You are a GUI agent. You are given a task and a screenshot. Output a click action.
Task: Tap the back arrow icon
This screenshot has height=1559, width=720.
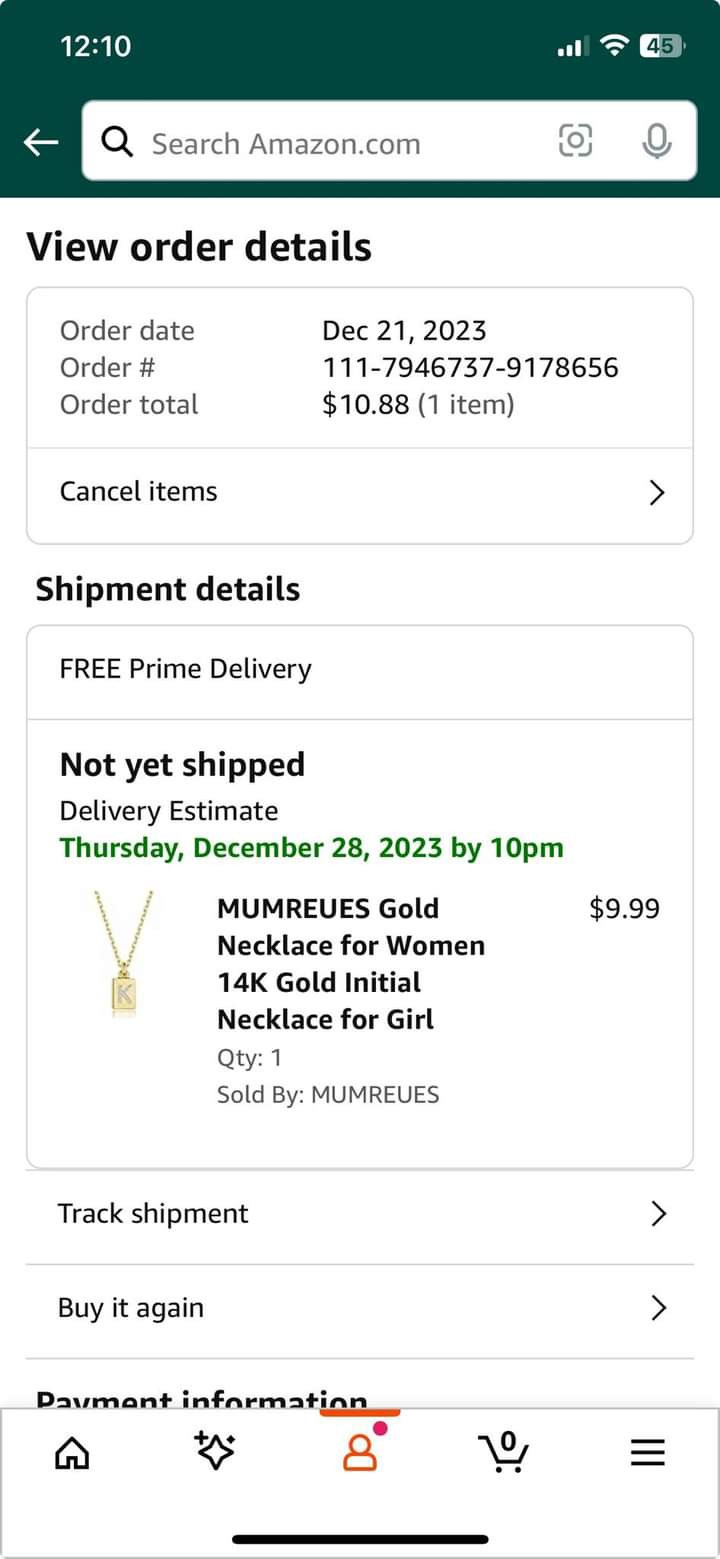[40, 143]
